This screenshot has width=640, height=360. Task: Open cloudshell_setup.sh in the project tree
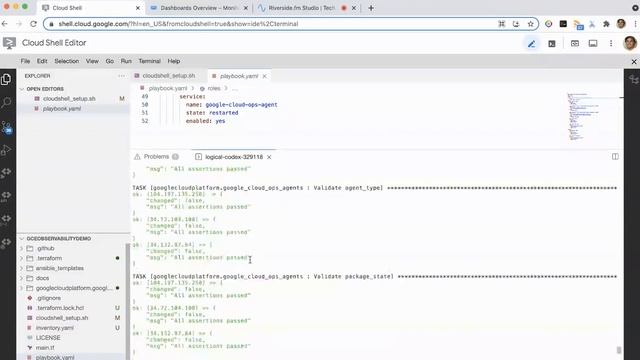tap(62, 318)
